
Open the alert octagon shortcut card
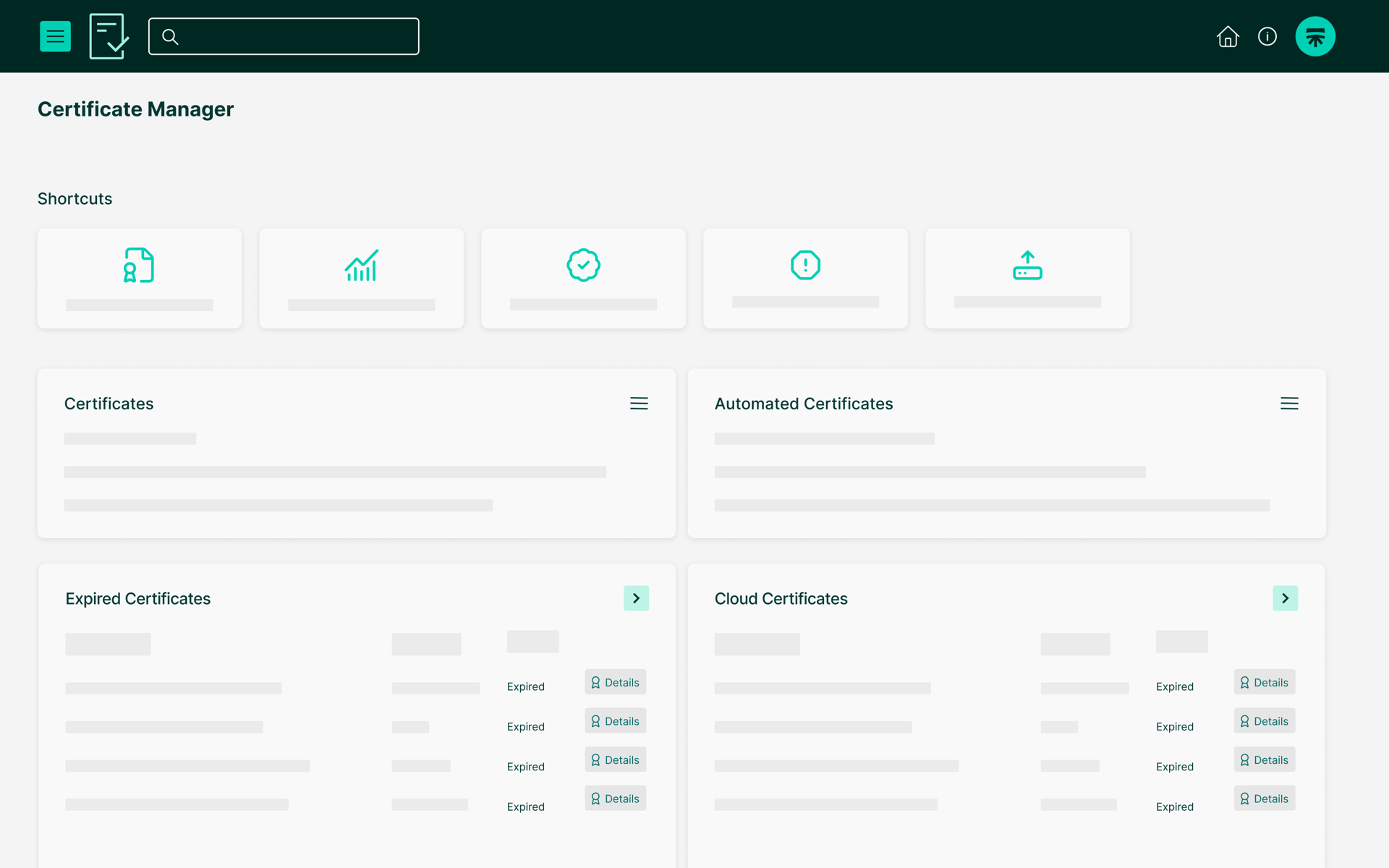pyautogui.click(x=805, y=278)
